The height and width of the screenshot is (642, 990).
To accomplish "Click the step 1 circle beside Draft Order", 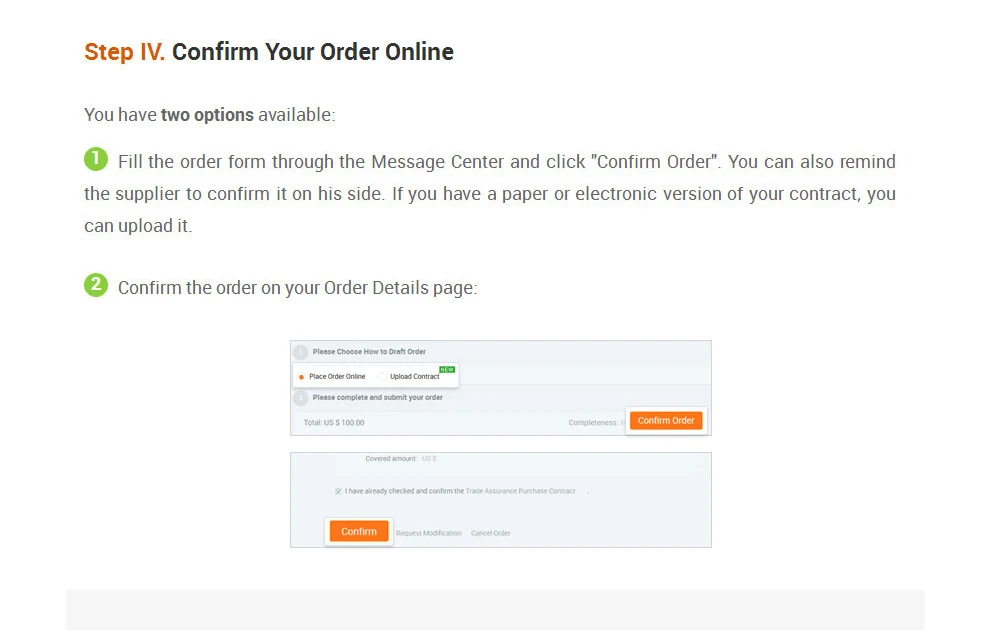I will click(301, 352).
